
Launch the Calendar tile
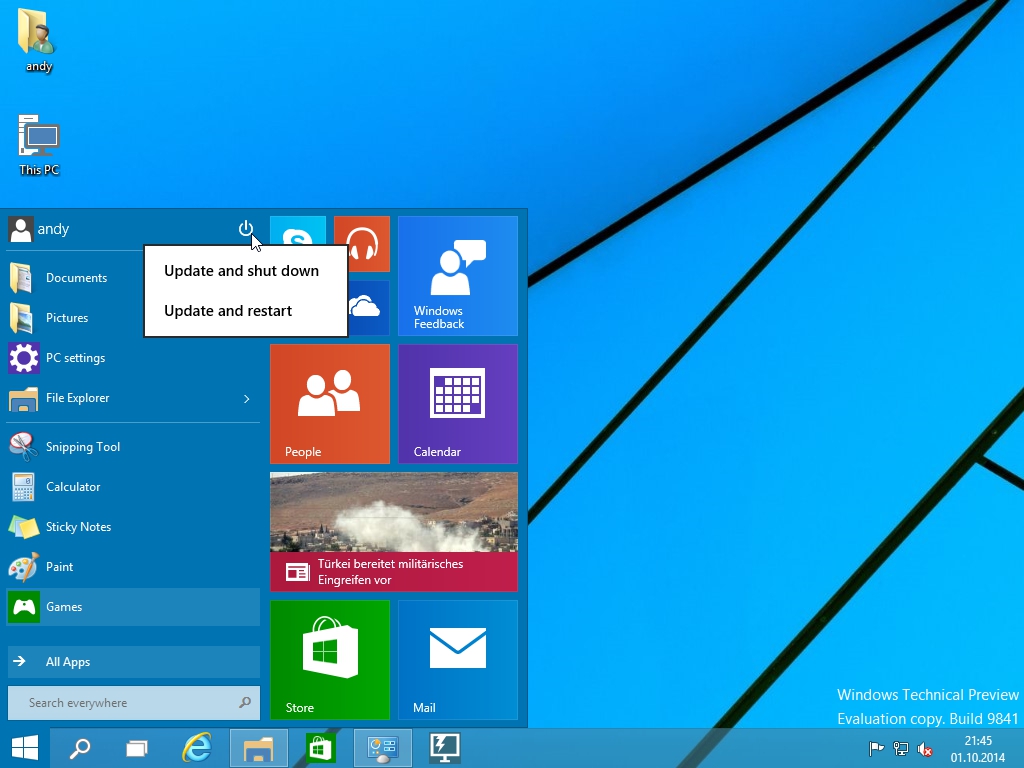458,404
